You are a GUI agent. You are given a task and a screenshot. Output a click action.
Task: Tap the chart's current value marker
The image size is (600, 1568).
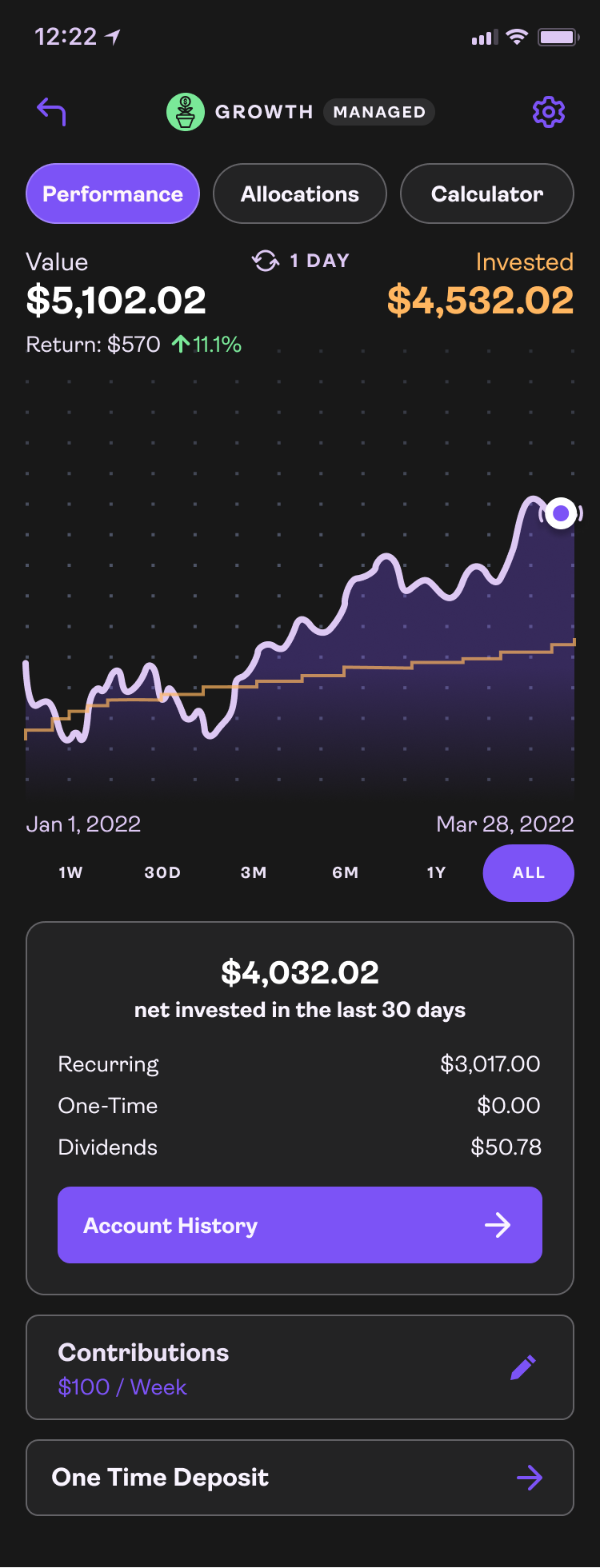(x=561, y=513)
